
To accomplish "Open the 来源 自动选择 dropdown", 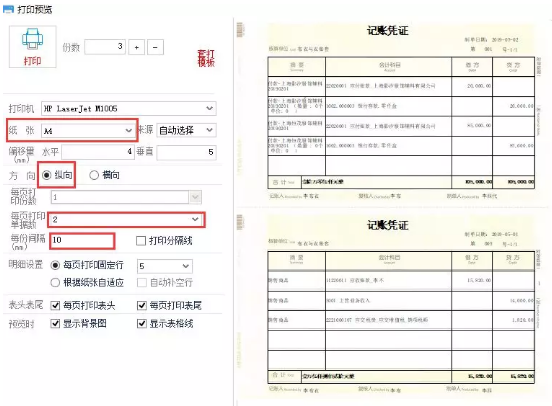I will coord(186,130).
